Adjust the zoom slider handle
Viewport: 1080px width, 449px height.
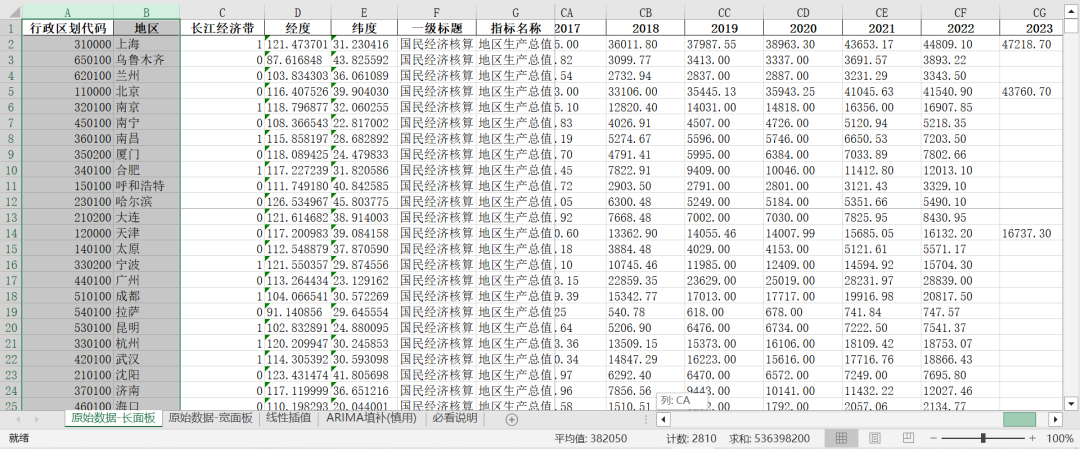[983, 438]
